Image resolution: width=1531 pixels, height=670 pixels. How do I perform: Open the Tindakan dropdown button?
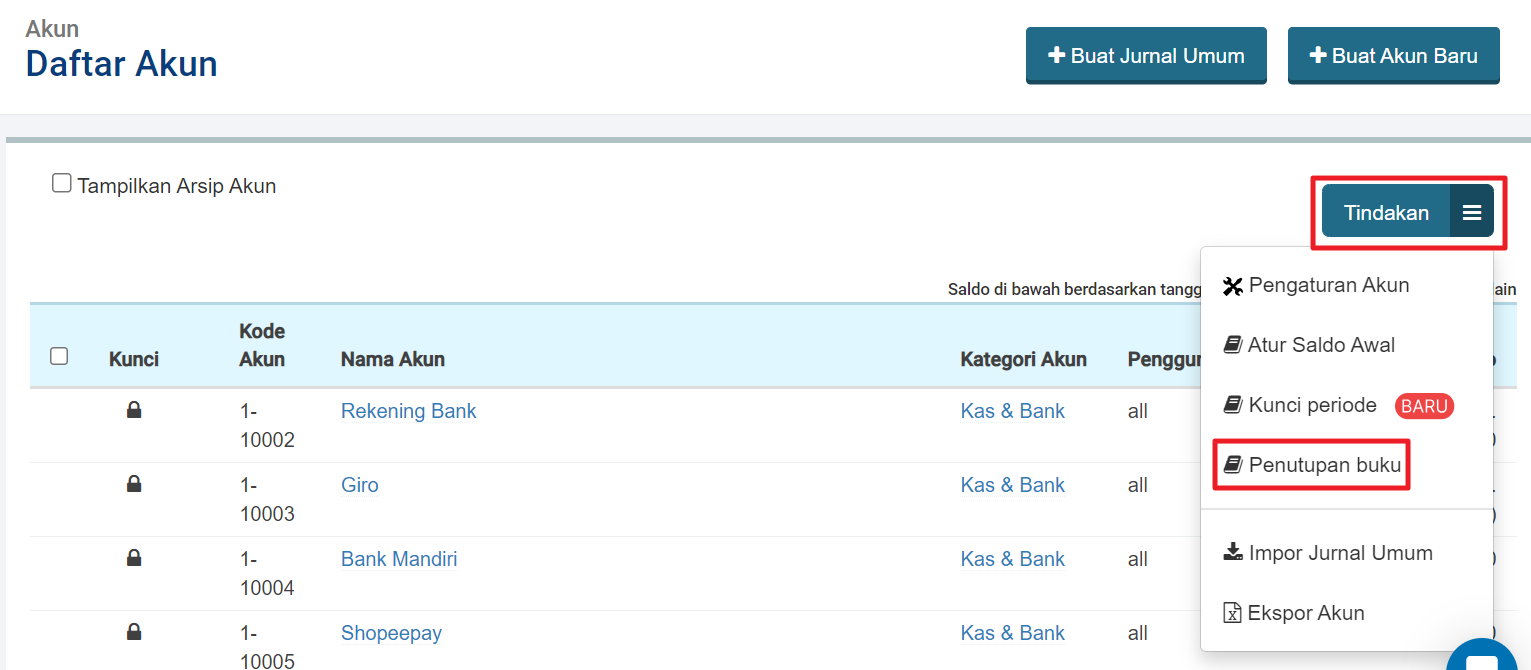pyautogui.click(x=1386, y=212)
